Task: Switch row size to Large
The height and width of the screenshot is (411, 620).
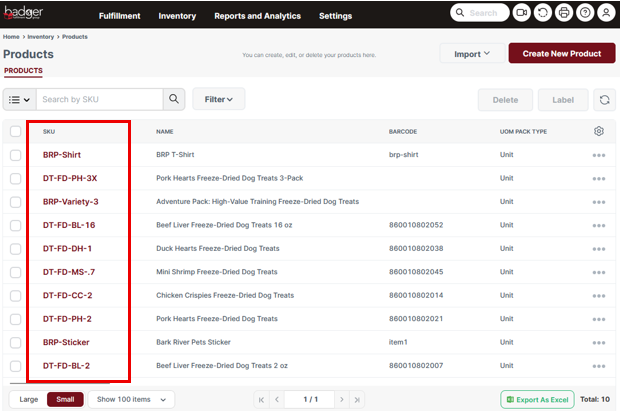Action: pyautogui.click(x=29, y=399)
